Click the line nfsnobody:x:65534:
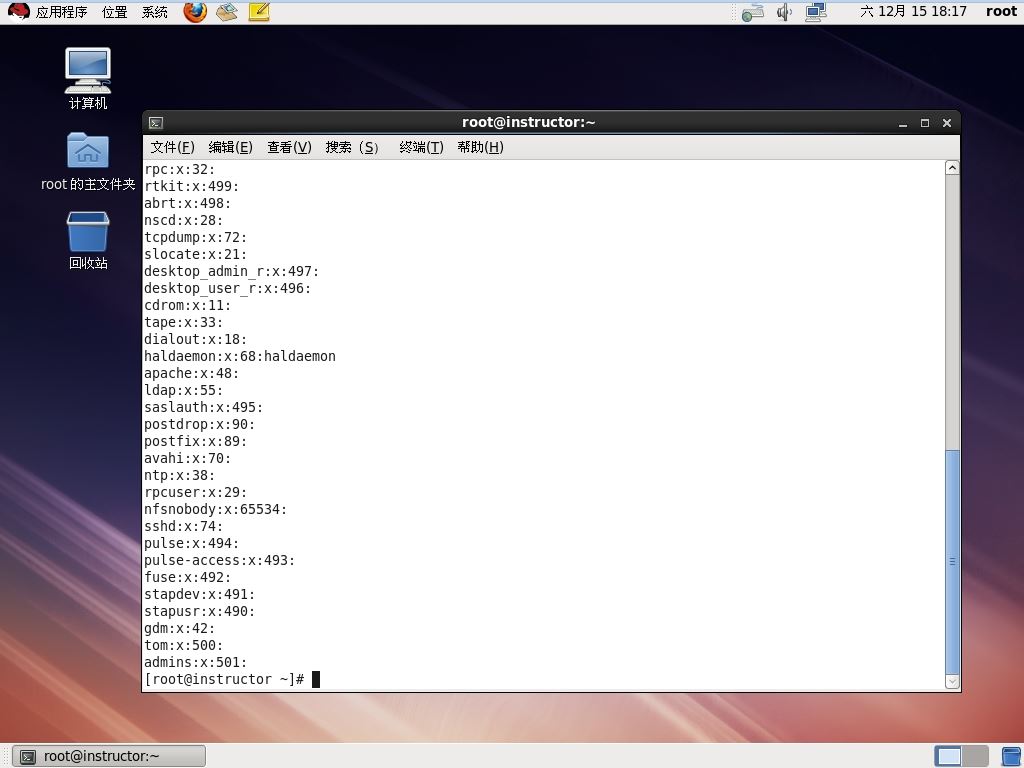Screen dimensions: 1024x768 pos(216,509)
